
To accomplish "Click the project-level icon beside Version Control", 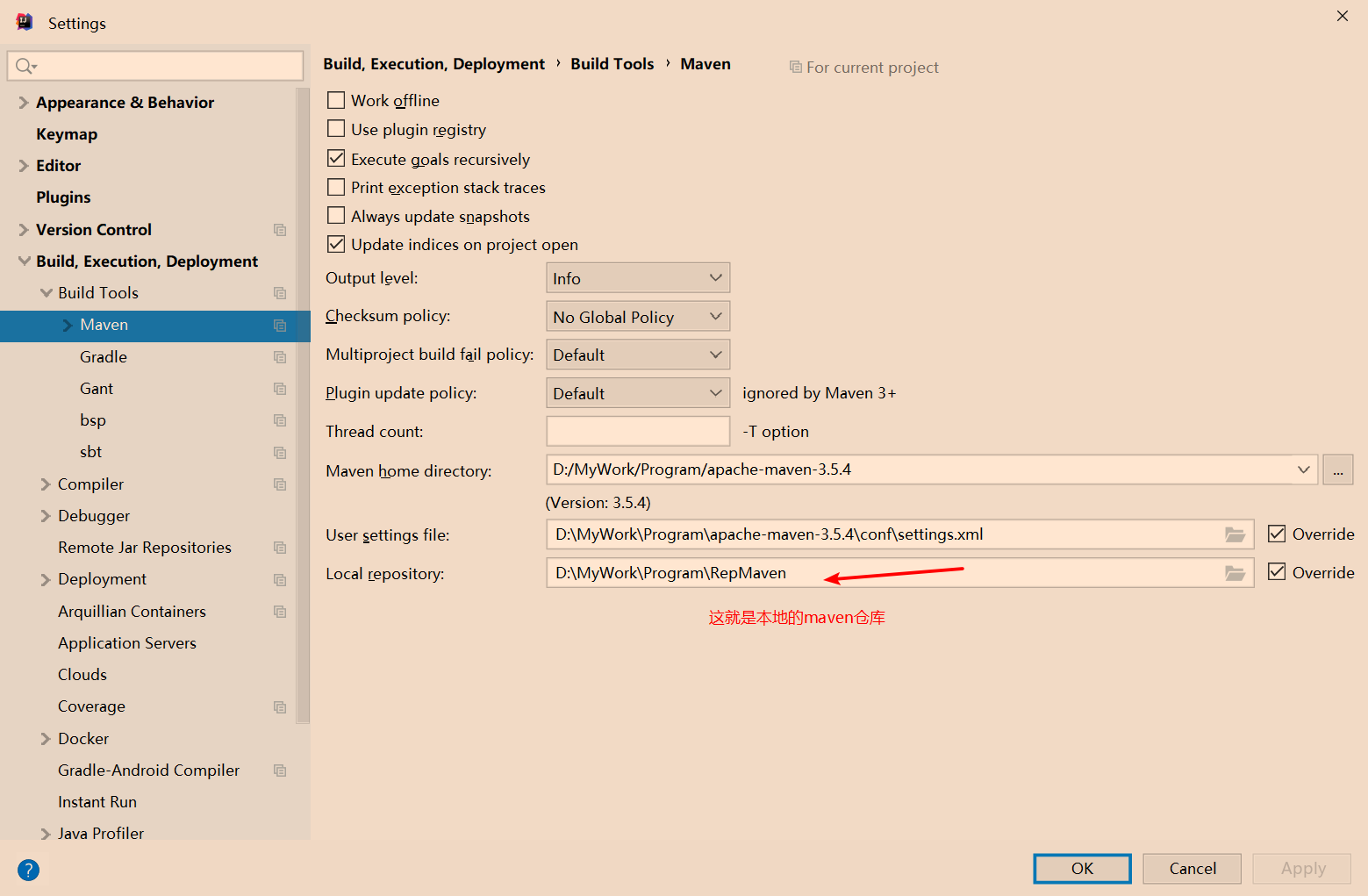I will click(x=280, y=230).
